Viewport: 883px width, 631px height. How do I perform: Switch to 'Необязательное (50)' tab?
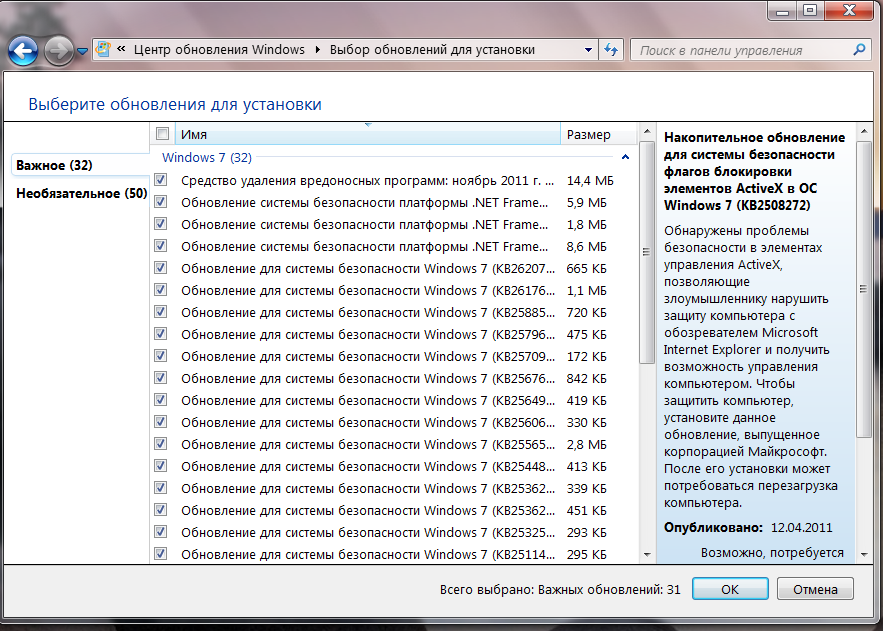82,193
